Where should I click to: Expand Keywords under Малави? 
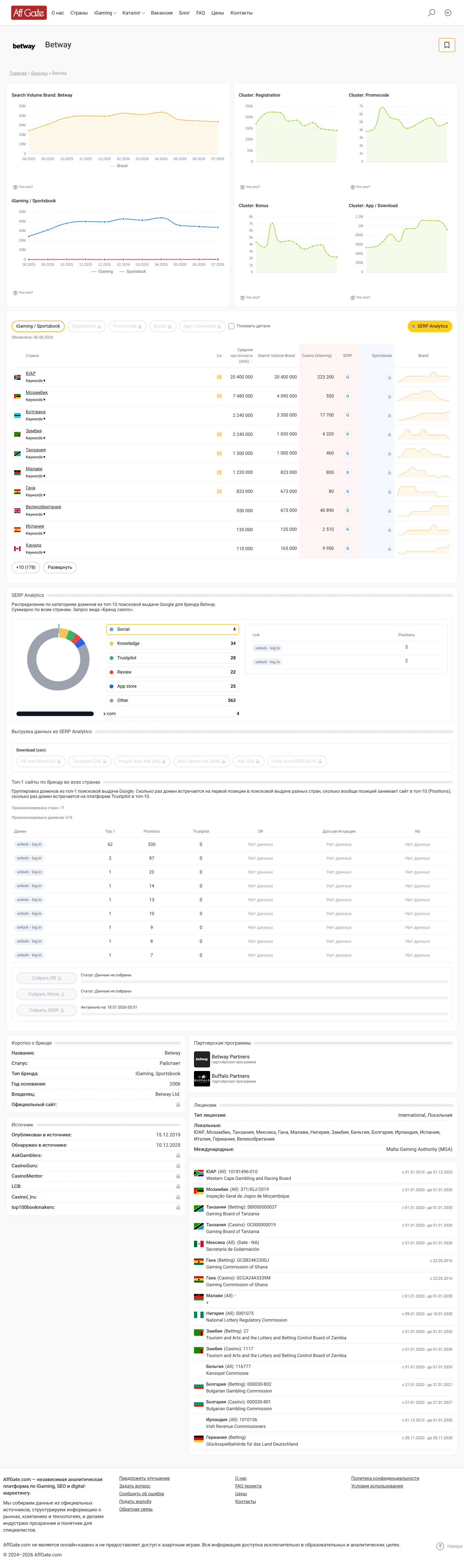click(x=35, y=476)
